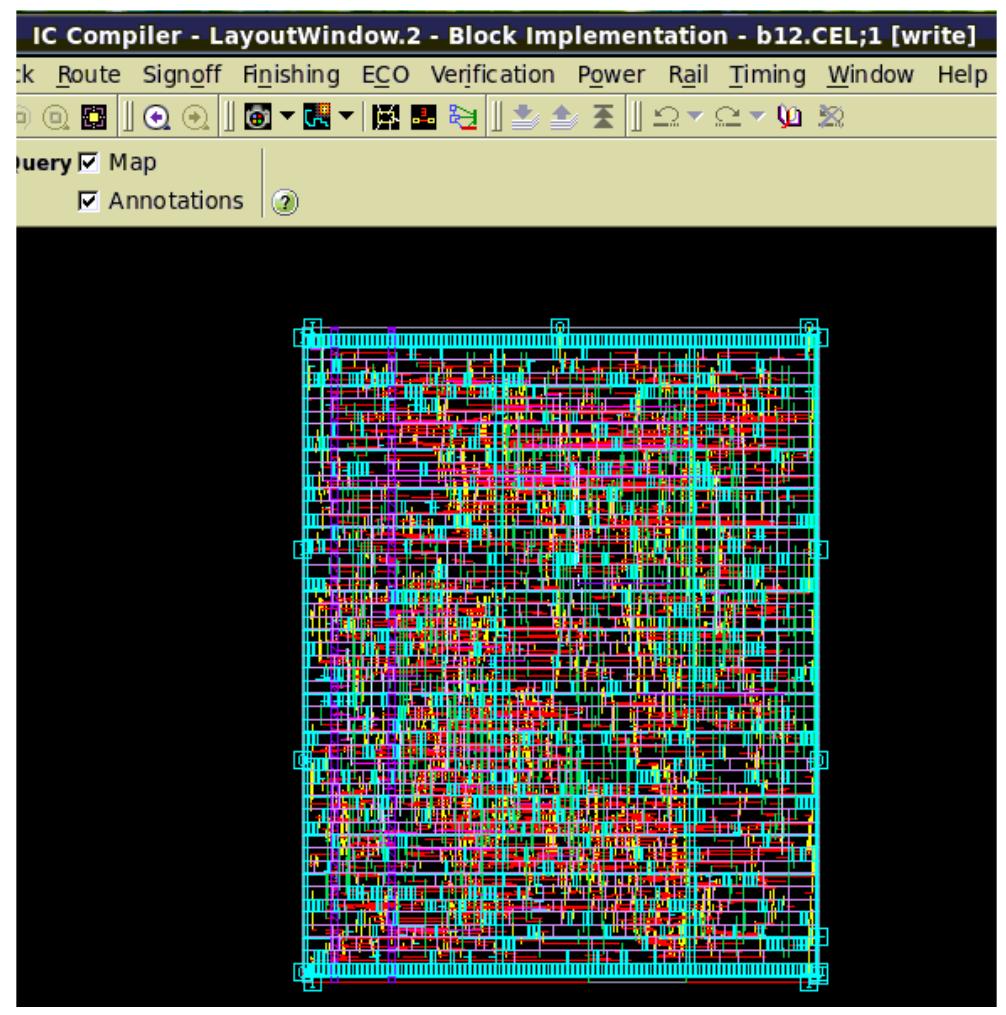The image size is (1006, 1015).
Task: Open the undo history dropdown arrow
Action: pos(693,117)
